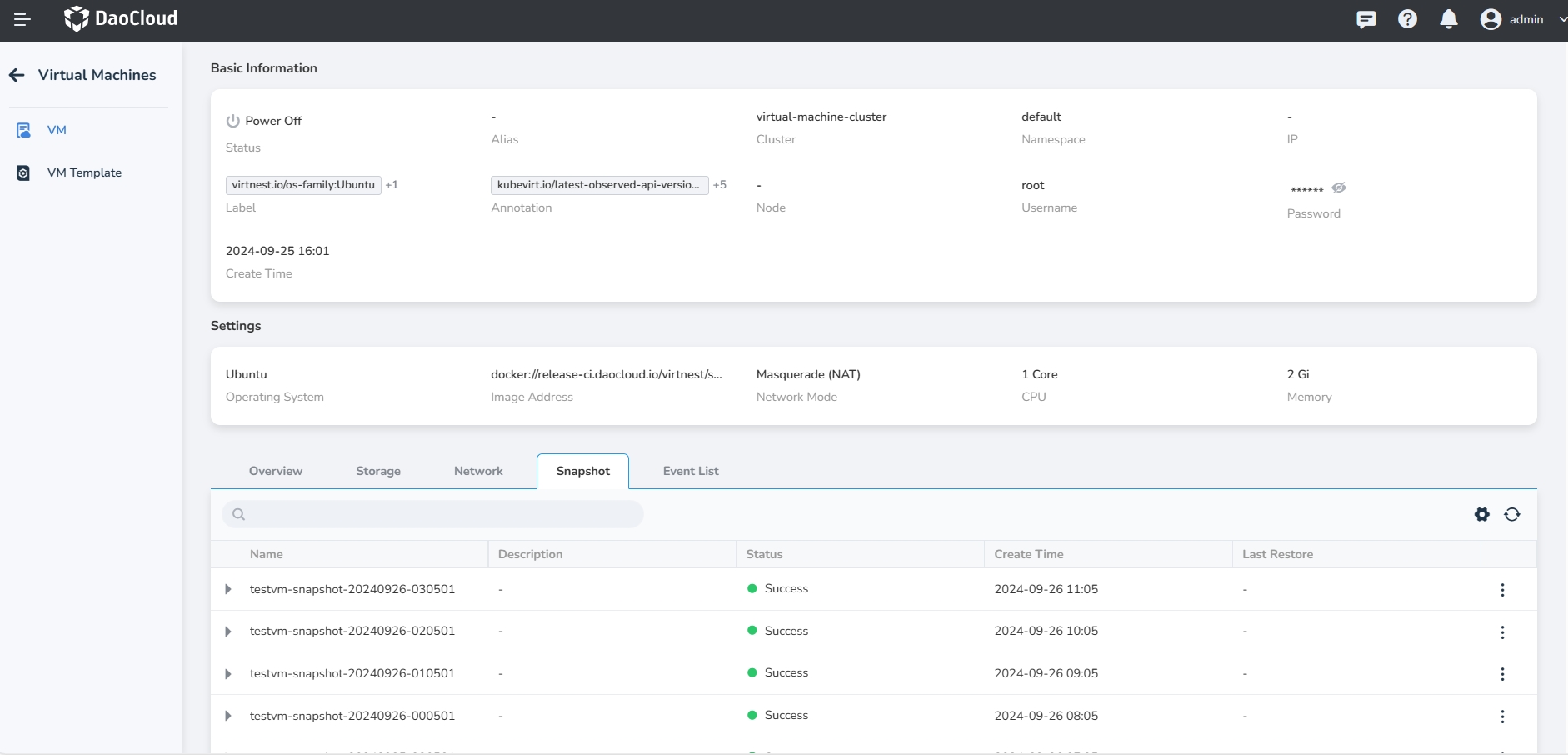
Task: Open the notification bell
Action: (x=1449, y=18)
